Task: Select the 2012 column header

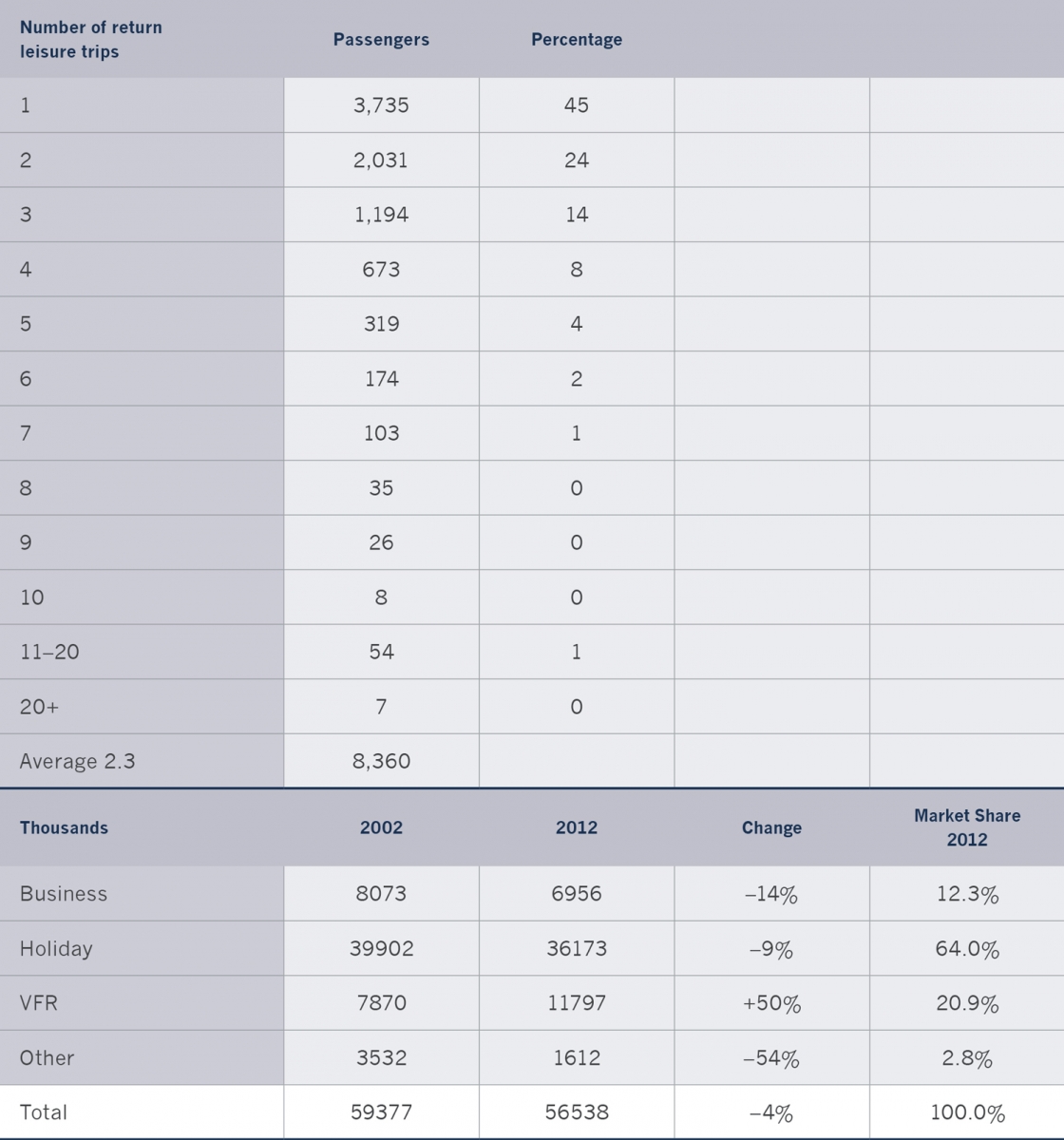Action: 577,827
